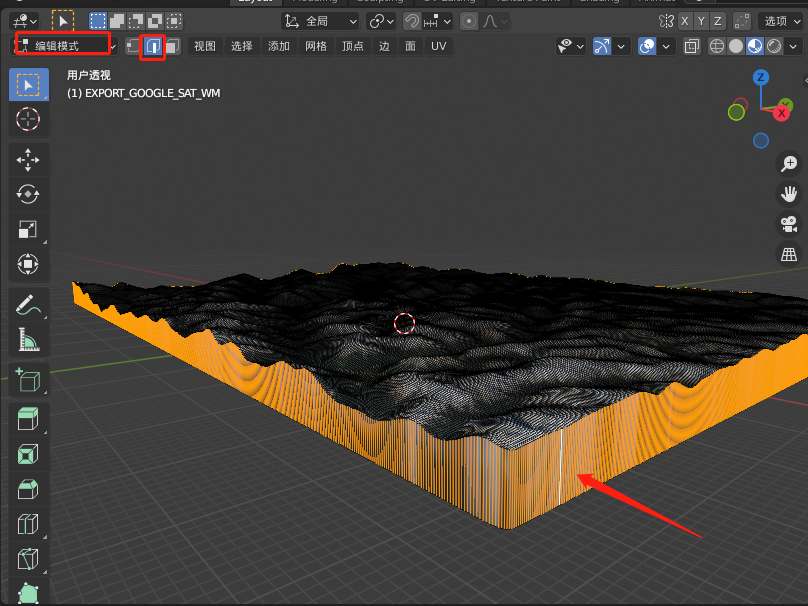Select the Rotate tool
Viewport: 808px width, 606px height.
point(28,194)
